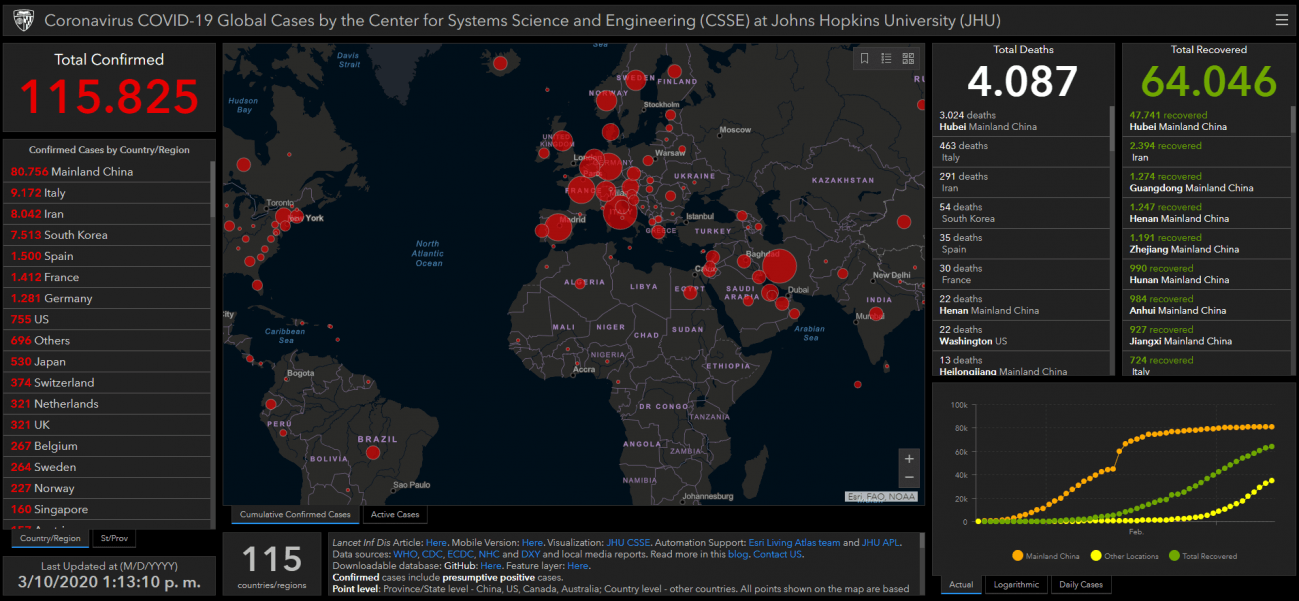
Task: Open the Daily Cases chart tab
Action: click(1080, 584)
